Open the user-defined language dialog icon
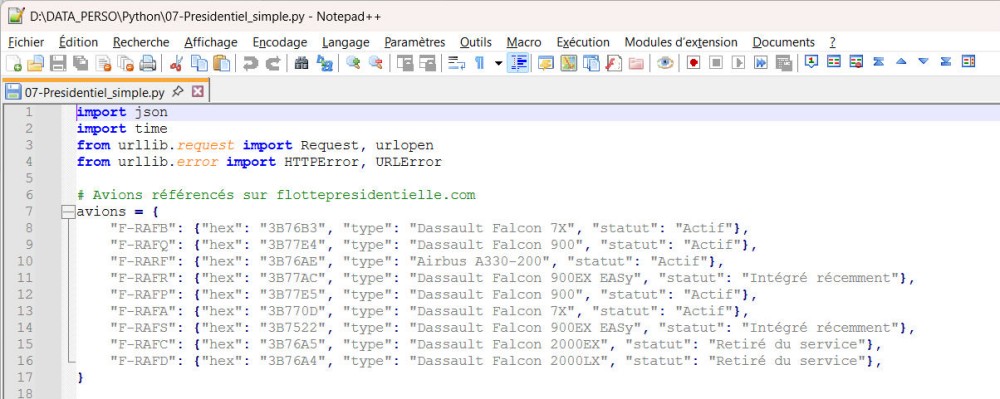Viewport: 1000px width, 399px height. click(545, 62)
